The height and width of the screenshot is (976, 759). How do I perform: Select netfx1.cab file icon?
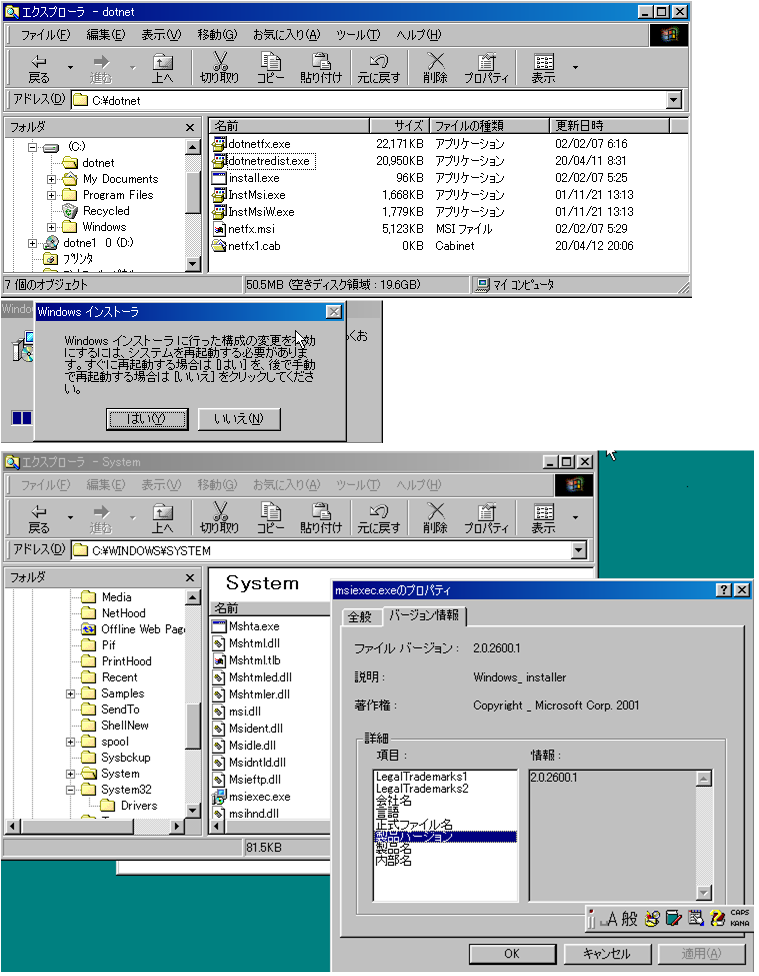coord(219,246)
